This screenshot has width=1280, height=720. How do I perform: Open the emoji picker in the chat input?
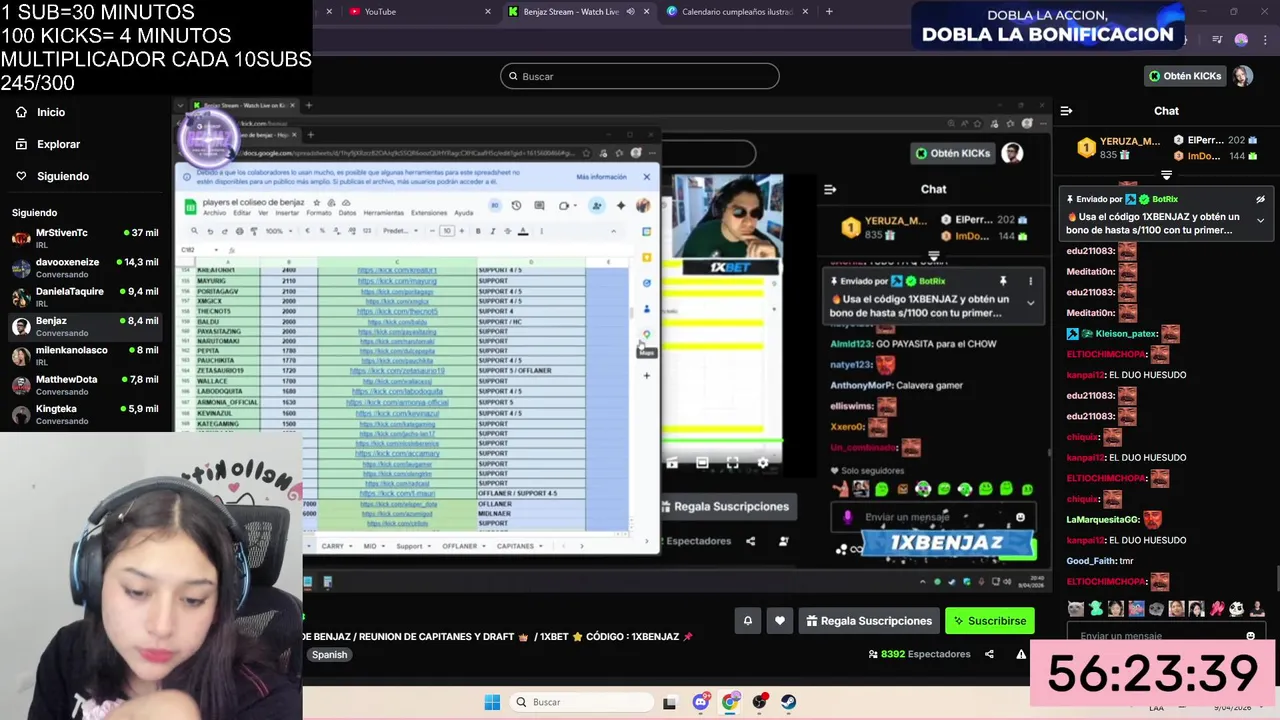1250,636
